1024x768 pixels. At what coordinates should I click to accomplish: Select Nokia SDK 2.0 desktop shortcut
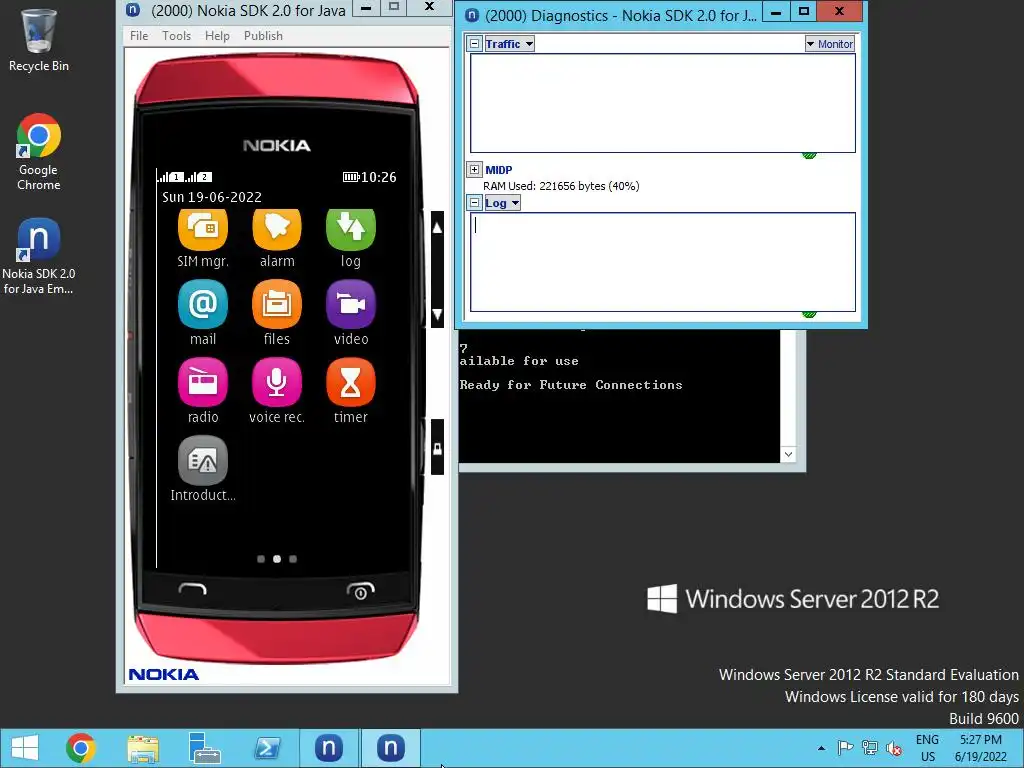39,256
